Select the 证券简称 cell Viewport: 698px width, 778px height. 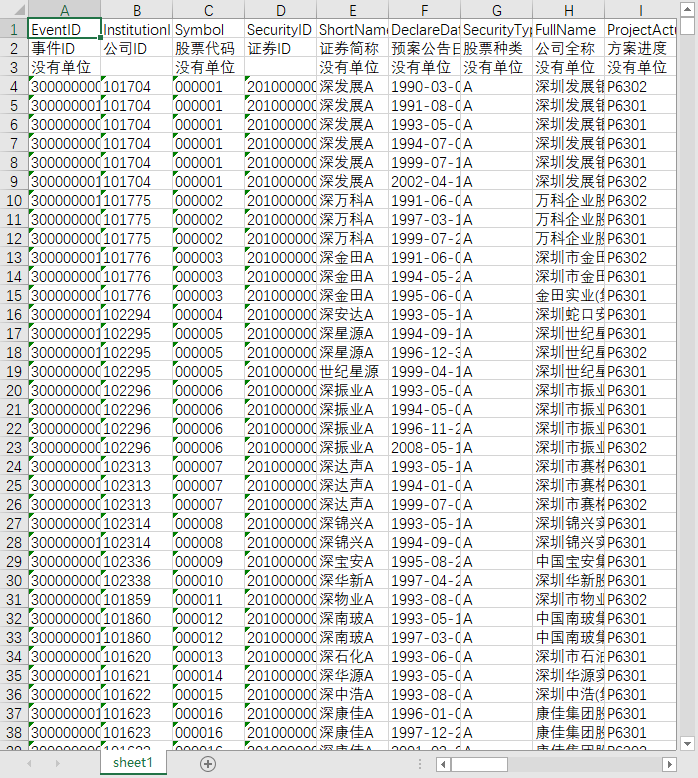[x=353, y=48]
